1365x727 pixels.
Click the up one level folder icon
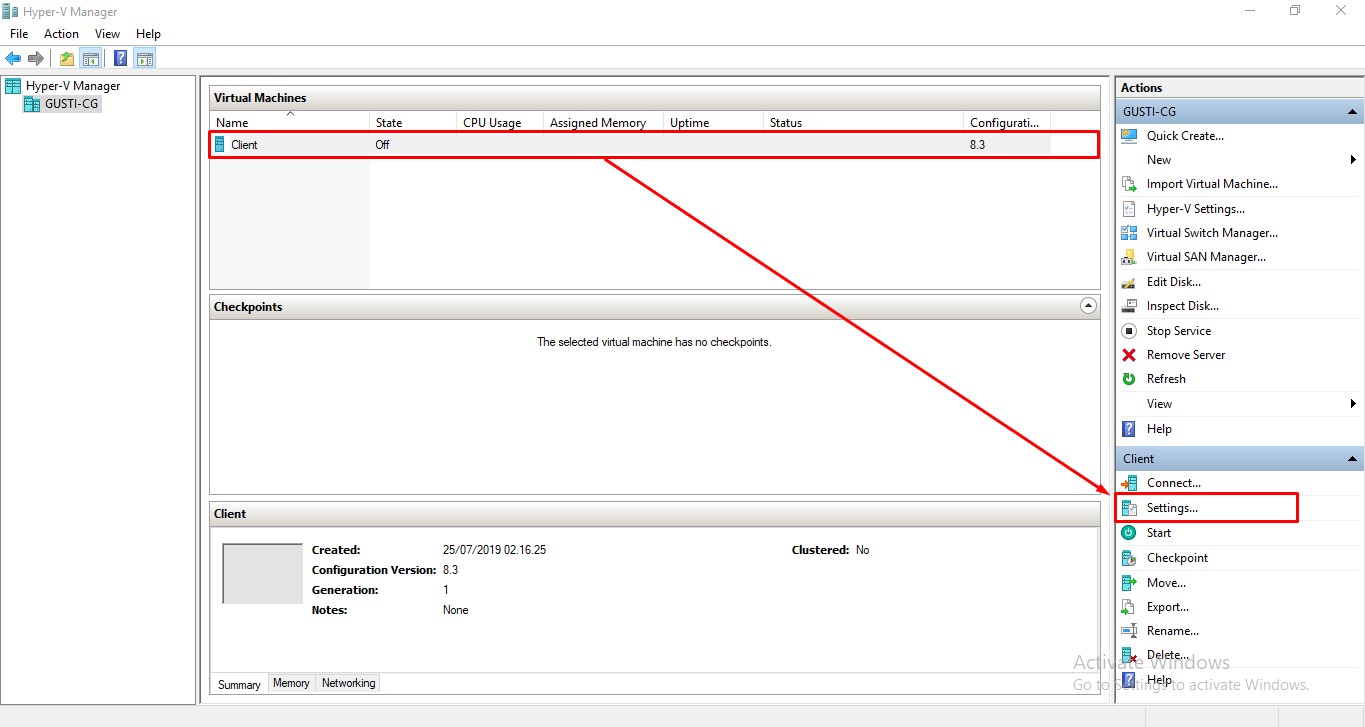(67, 58)
